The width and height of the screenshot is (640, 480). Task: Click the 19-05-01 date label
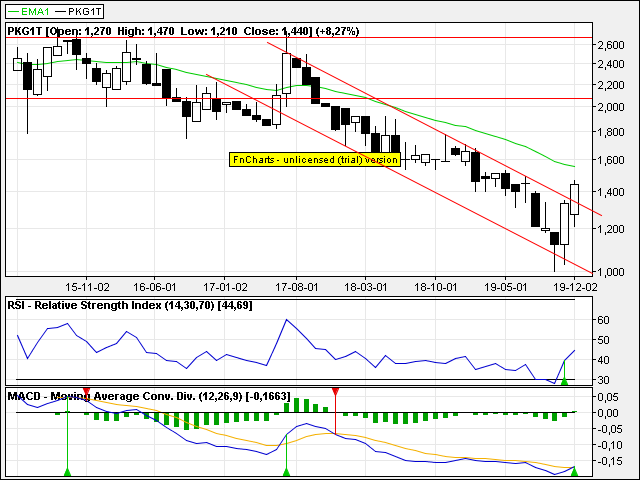(x=505, y=287)
